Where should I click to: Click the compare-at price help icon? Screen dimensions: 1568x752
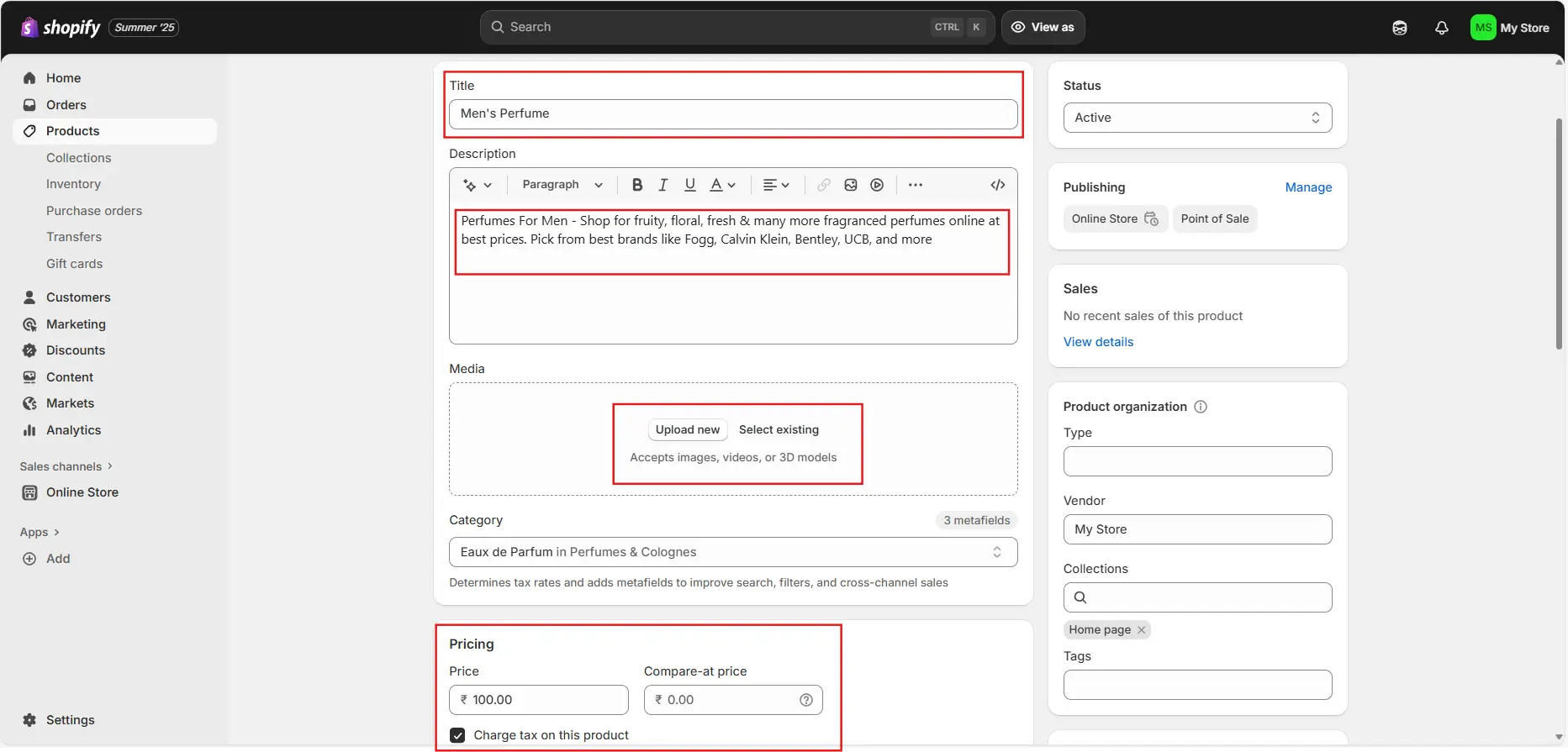tap(806, 700)
